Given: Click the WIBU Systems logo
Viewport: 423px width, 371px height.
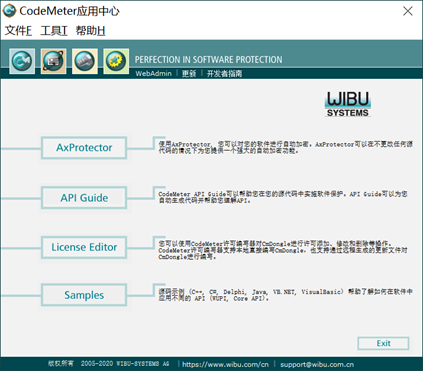Looking at the screenshot, I should (348, 104).
